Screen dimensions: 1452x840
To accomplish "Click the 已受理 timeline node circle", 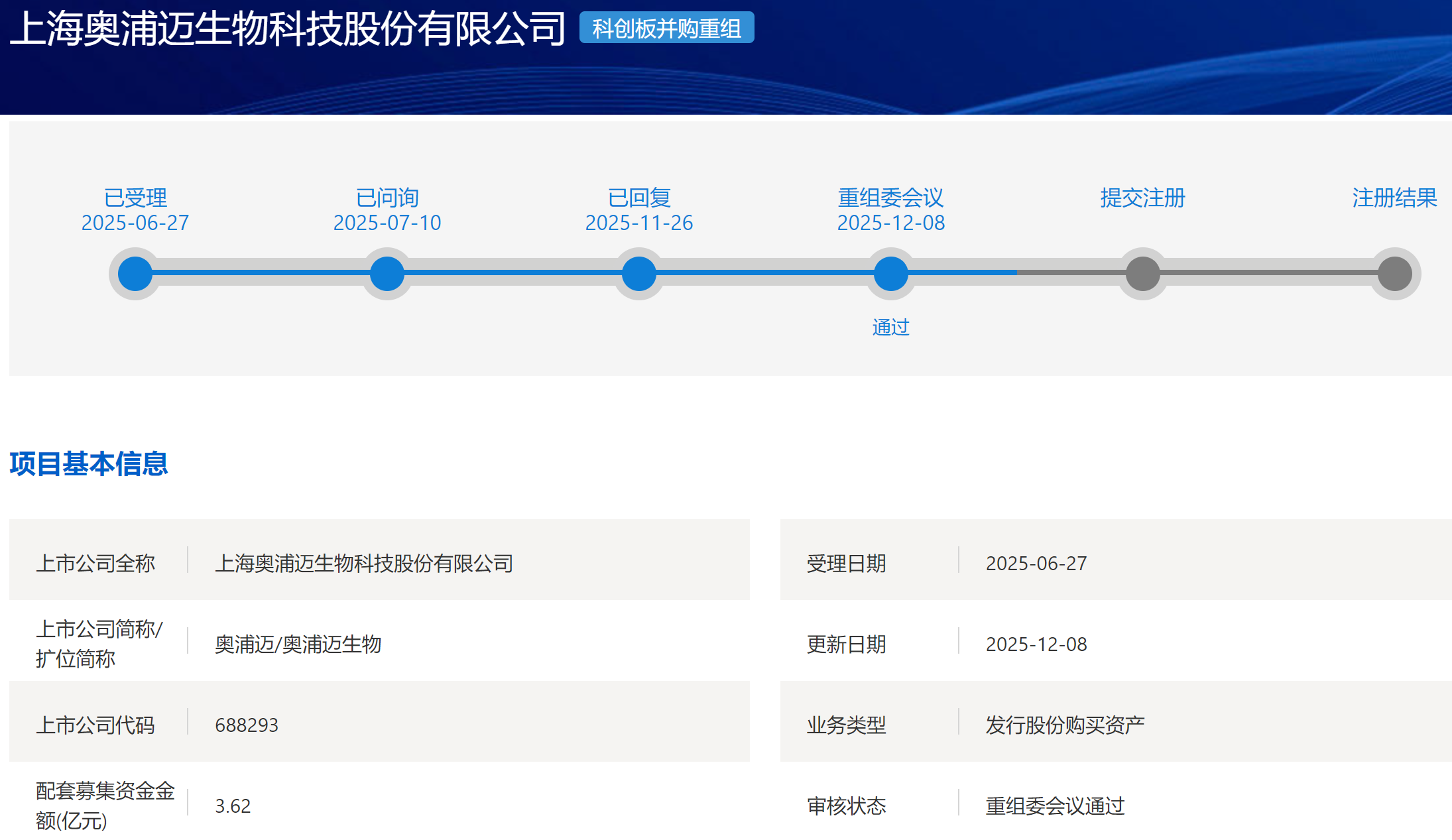I will click(135, 273).
